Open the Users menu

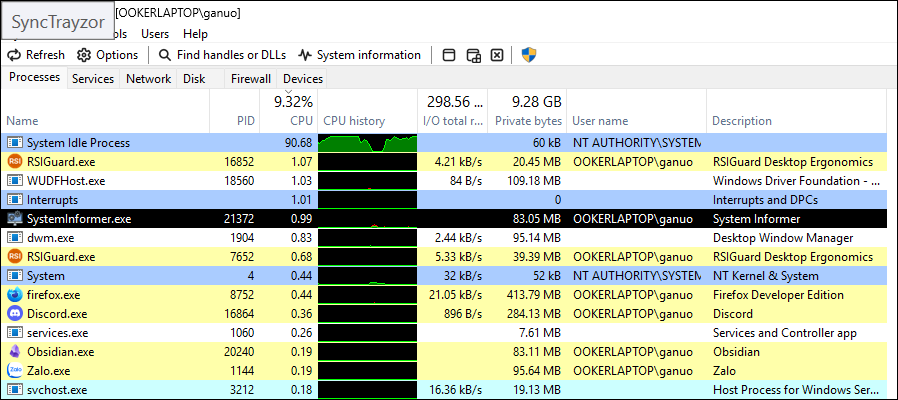(x=155, y=34)
